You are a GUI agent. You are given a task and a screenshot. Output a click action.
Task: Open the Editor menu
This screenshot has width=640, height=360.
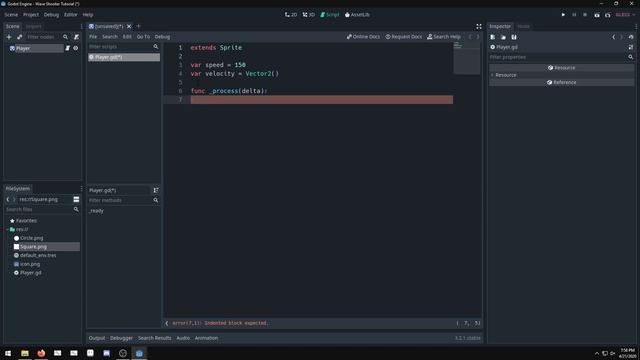(70, 15)
